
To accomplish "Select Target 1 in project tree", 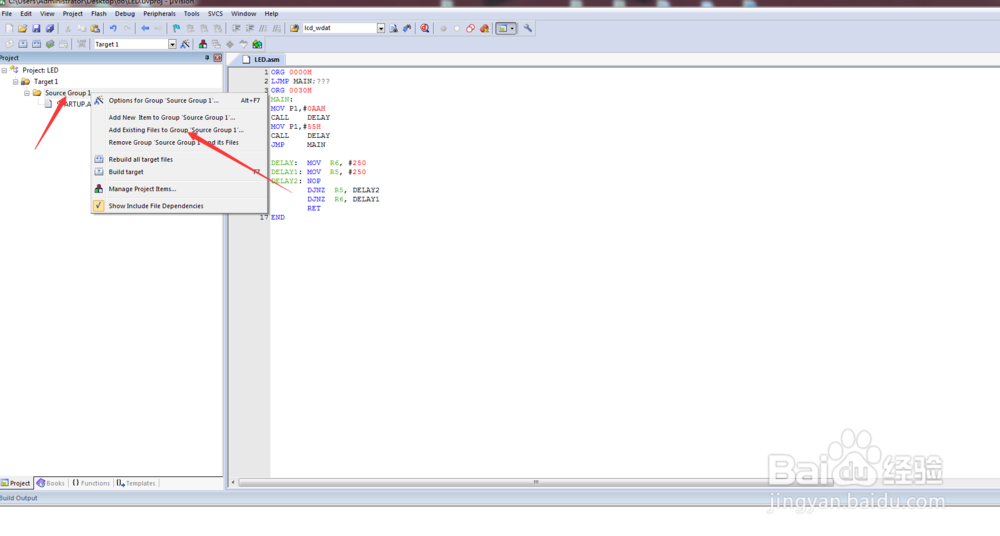I will coord(45,82).
